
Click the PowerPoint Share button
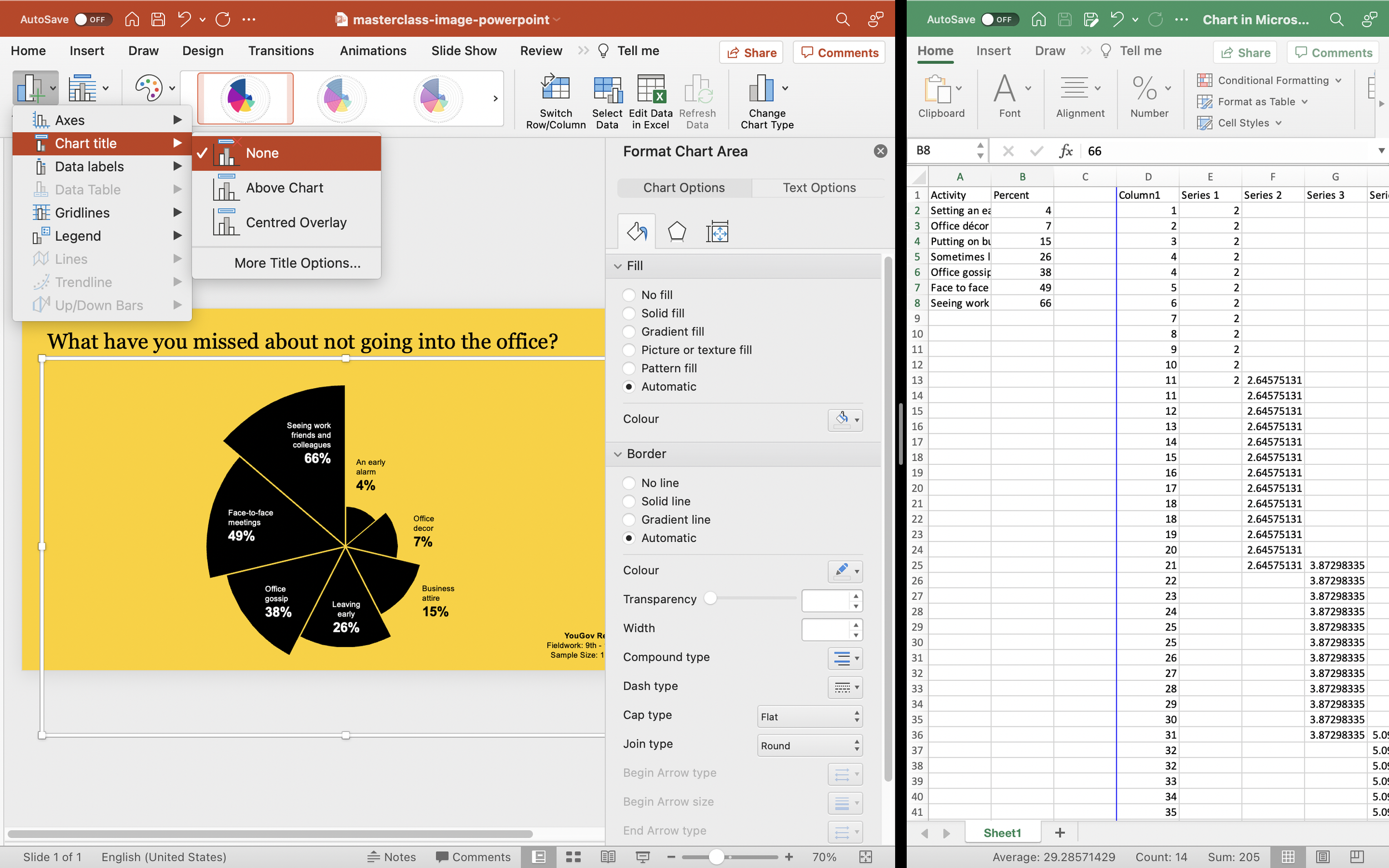coord(751,53)
